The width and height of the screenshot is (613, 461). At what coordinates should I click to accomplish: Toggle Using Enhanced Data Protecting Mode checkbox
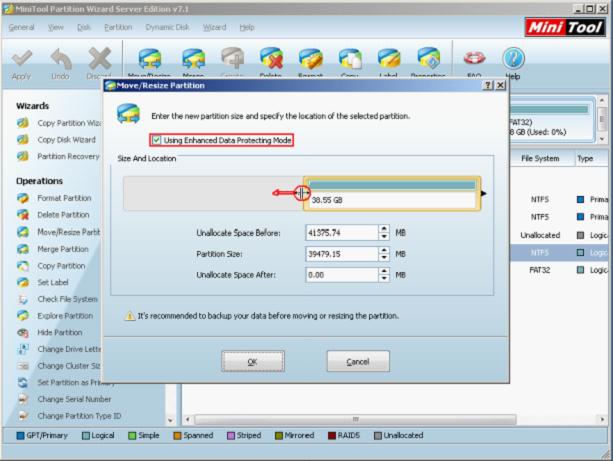click(156, 140)
